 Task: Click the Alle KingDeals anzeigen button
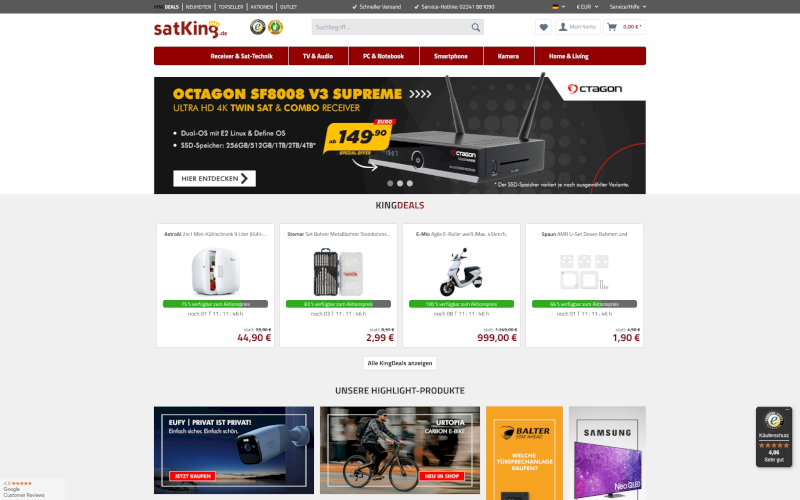(400, 363)
